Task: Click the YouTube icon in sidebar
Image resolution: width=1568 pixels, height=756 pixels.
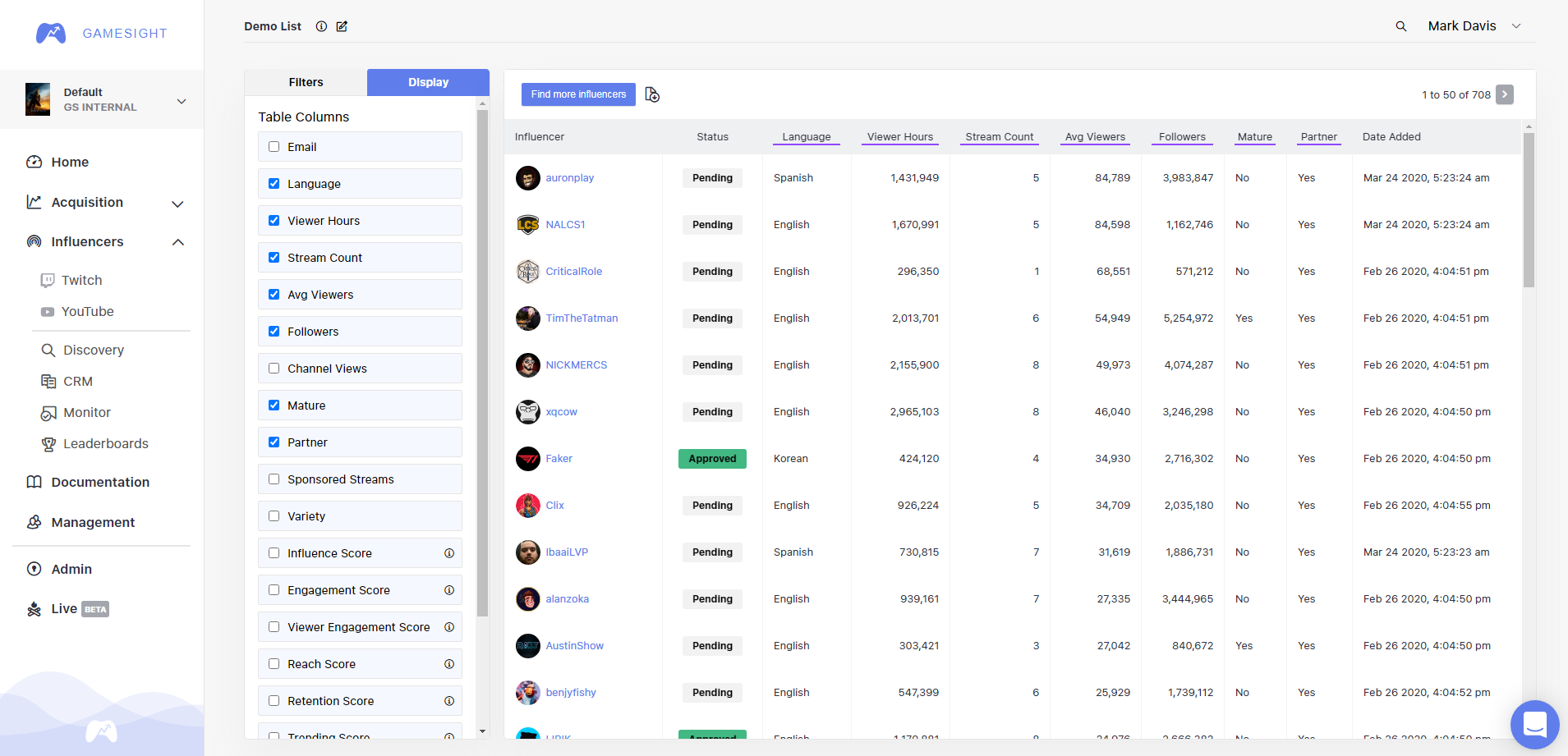Action: click(48, 312)
